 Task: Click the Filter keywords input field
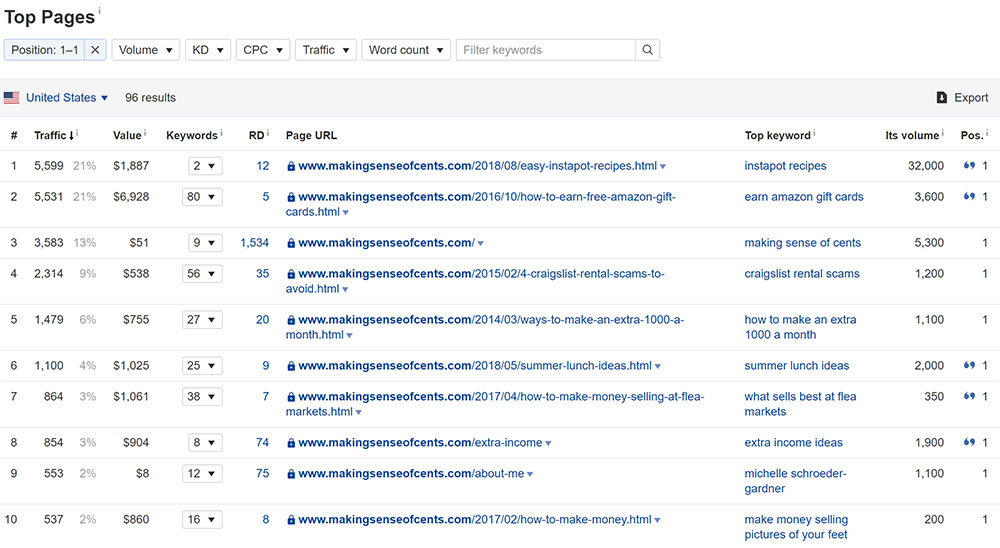(x=546, y=50)
